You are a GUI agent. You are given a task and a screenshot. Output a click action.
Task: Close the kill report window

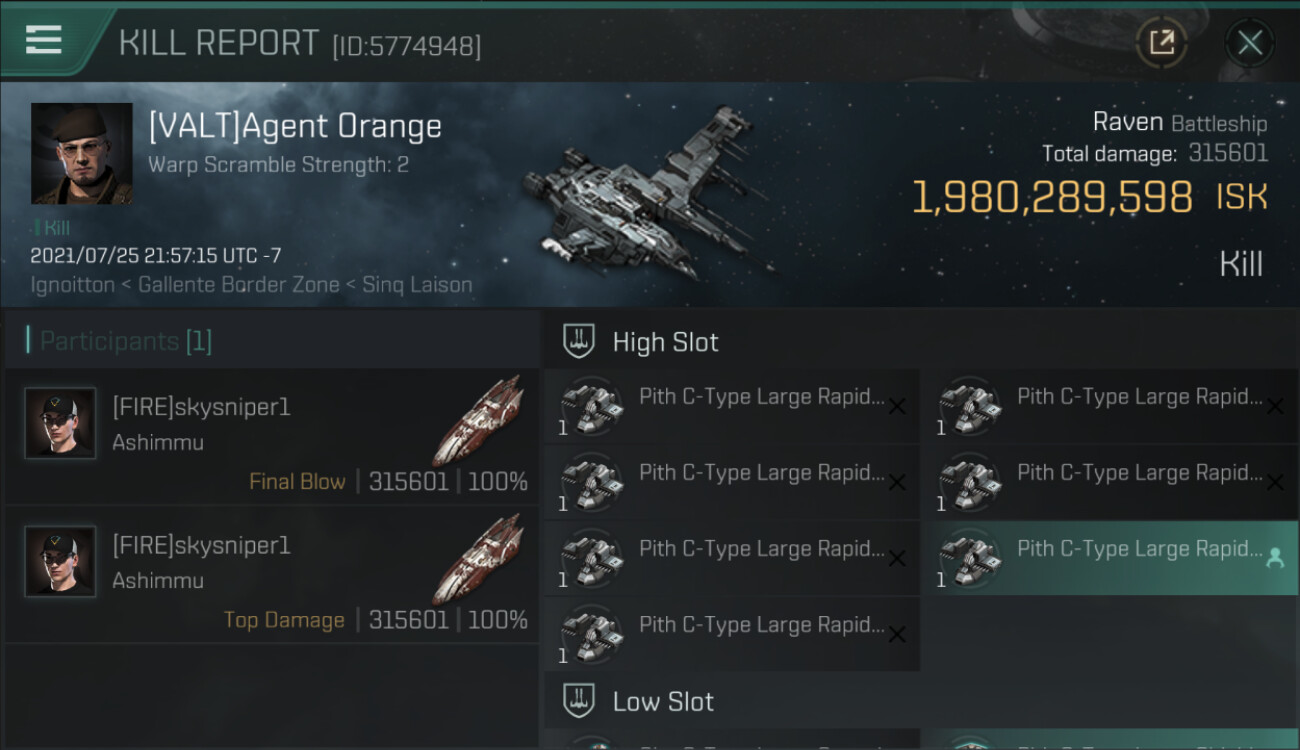[1249, 42]
